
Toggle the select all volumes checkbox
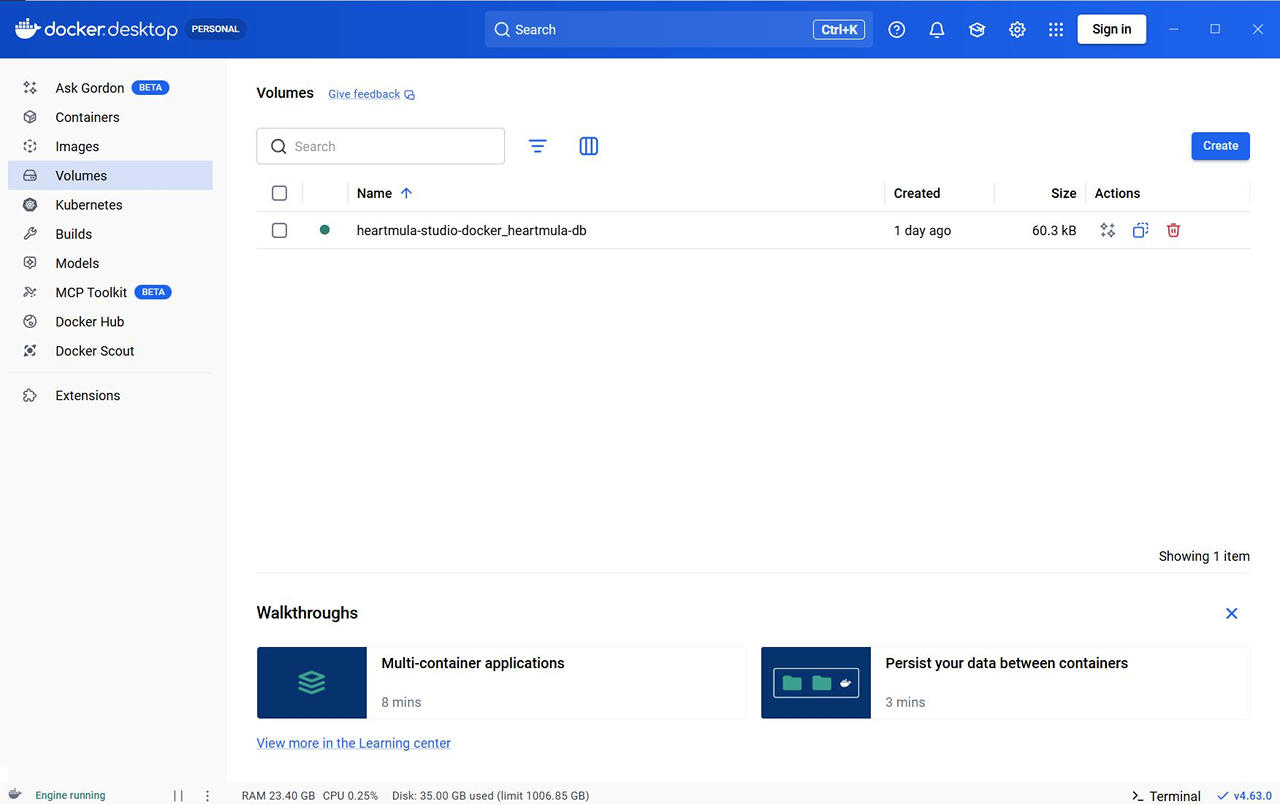(x=279, y=193)
